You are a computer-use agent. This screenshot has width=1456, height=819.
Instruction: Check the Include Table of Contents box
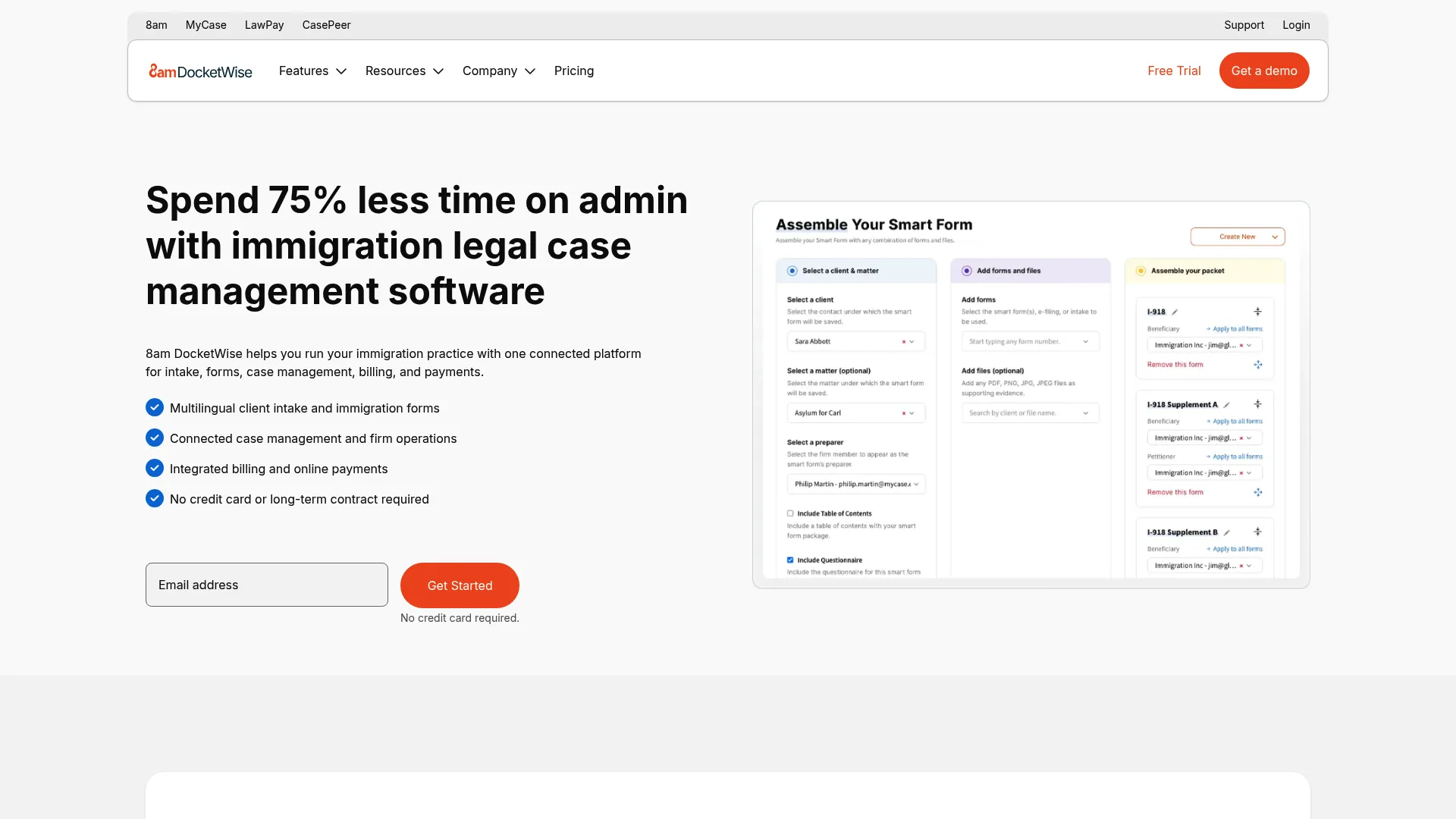[790, 513]
